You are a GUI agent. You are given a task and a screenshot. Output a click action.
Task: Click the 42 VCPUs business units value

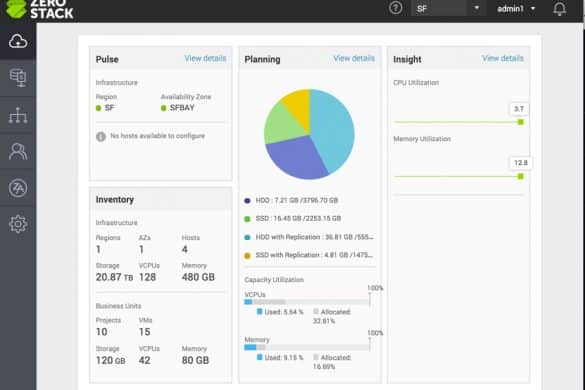pyautogui.click(x=144, y=361)
